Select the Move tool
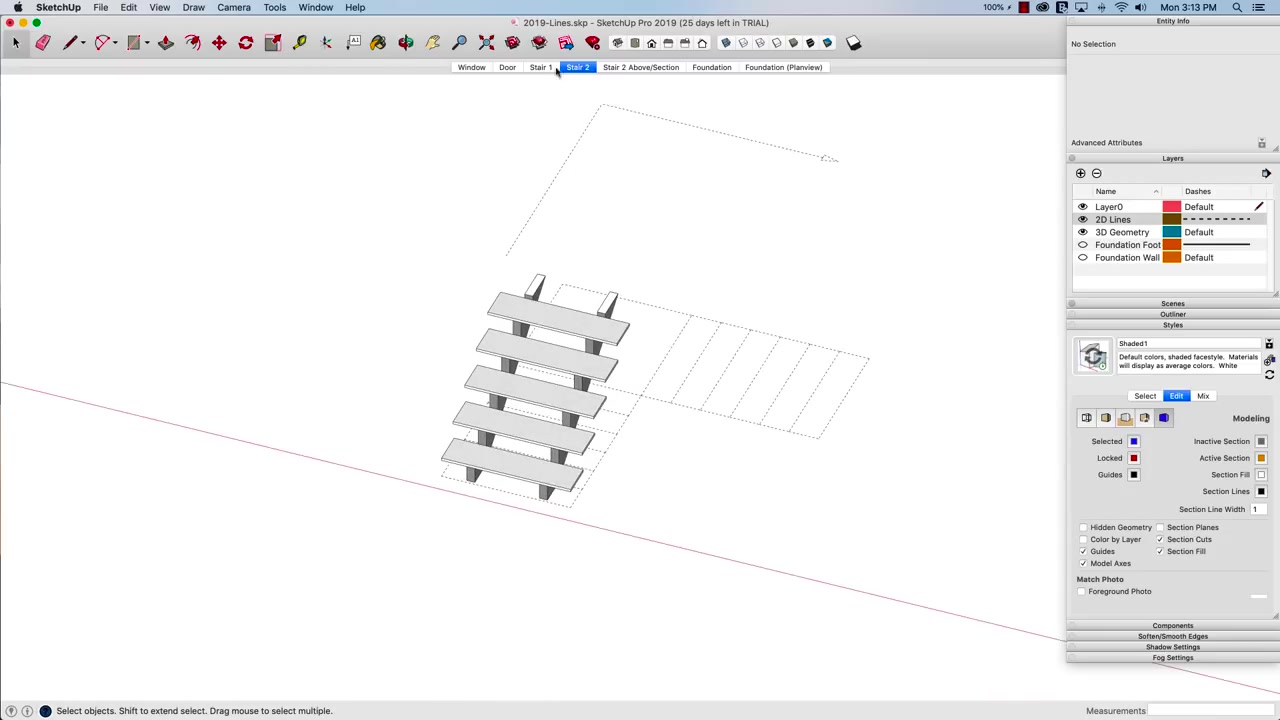The height and width of the screenshot is (720, 1280). point(218,42)
